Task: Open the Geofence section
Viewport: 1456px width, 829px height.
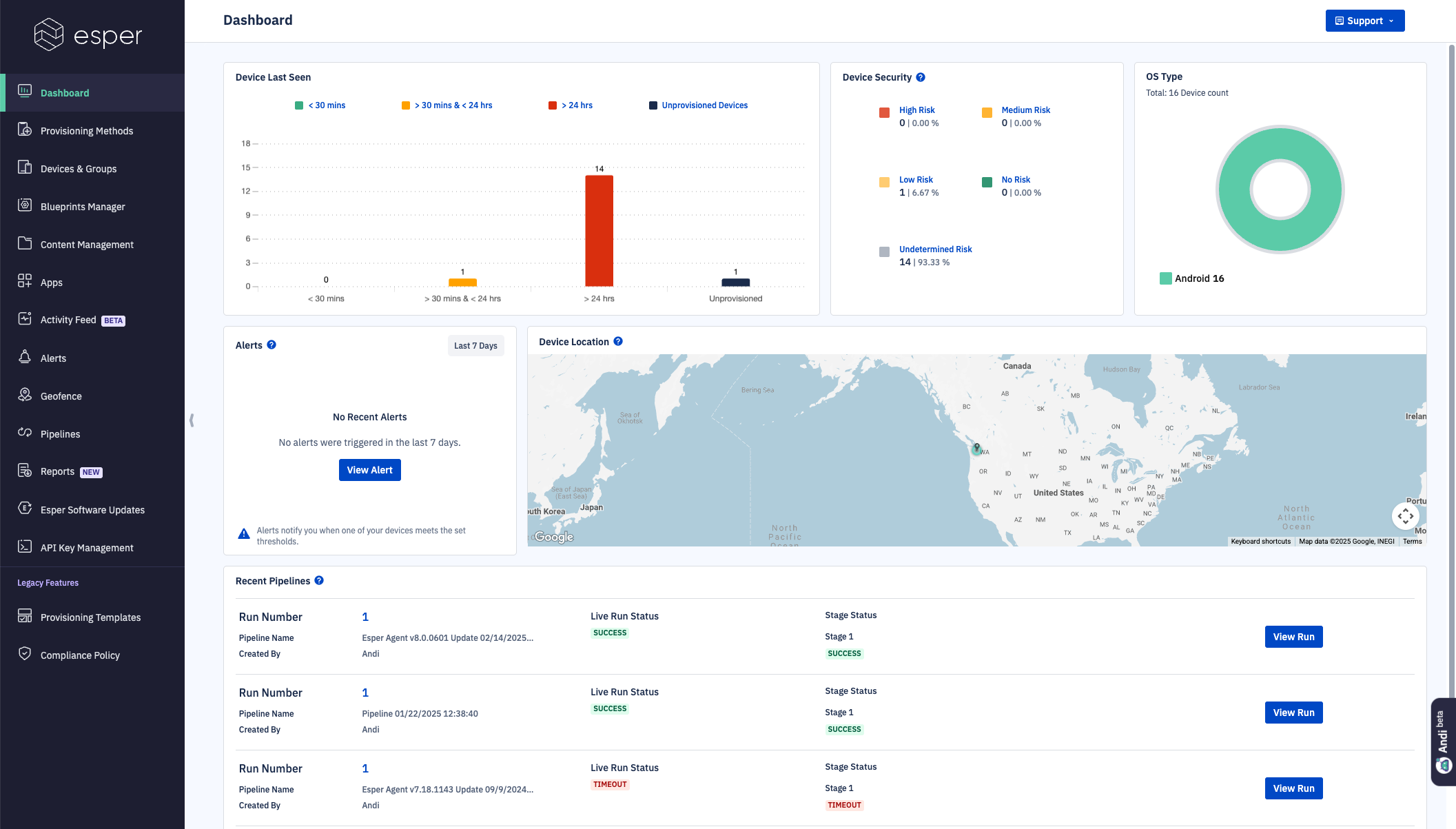Action: pyautogui.click(x=61, y=396)
